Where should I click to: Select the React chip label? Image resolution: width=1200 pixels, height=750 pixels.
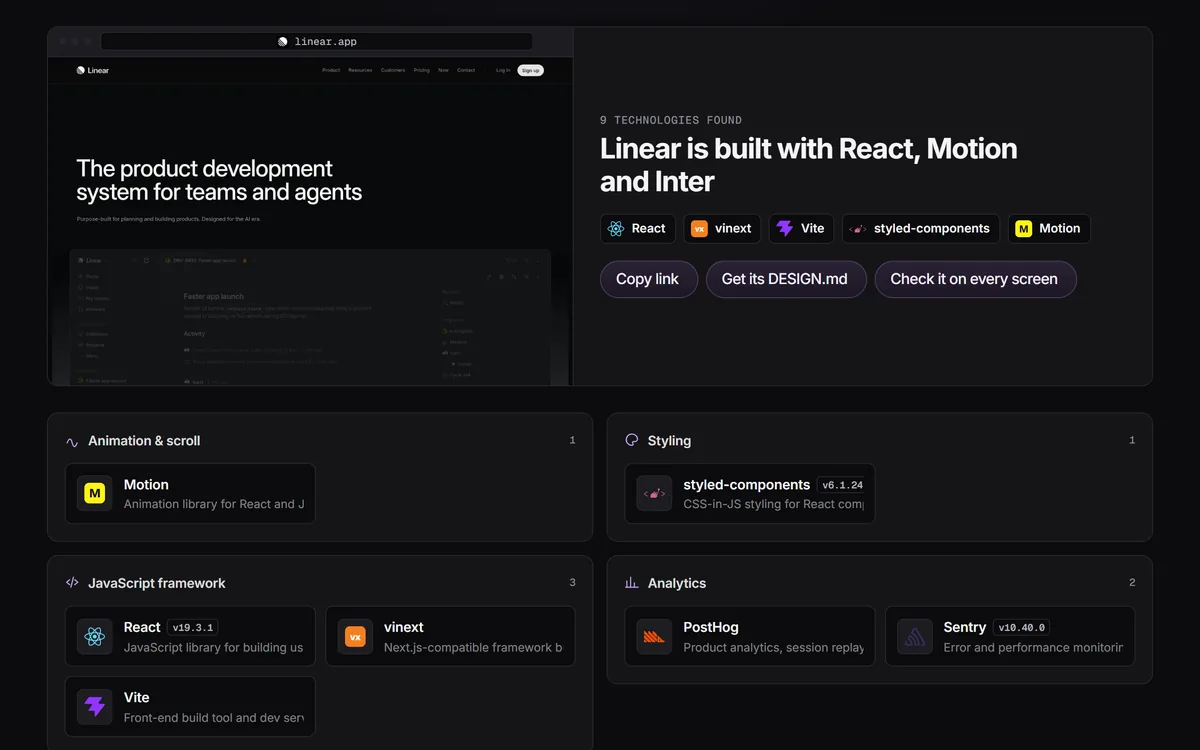coord(648,228)
